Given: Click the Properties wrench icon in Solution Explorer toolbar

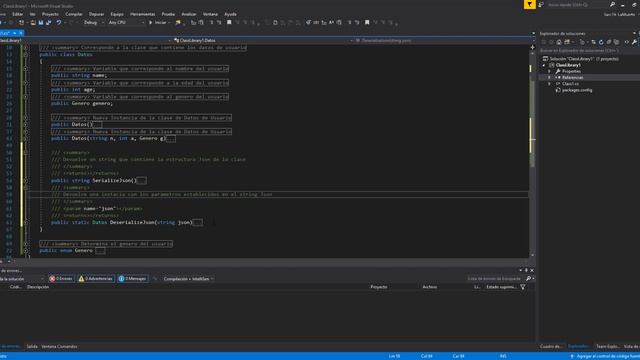Looking at the screenshot, I should (x=634, y=42).
